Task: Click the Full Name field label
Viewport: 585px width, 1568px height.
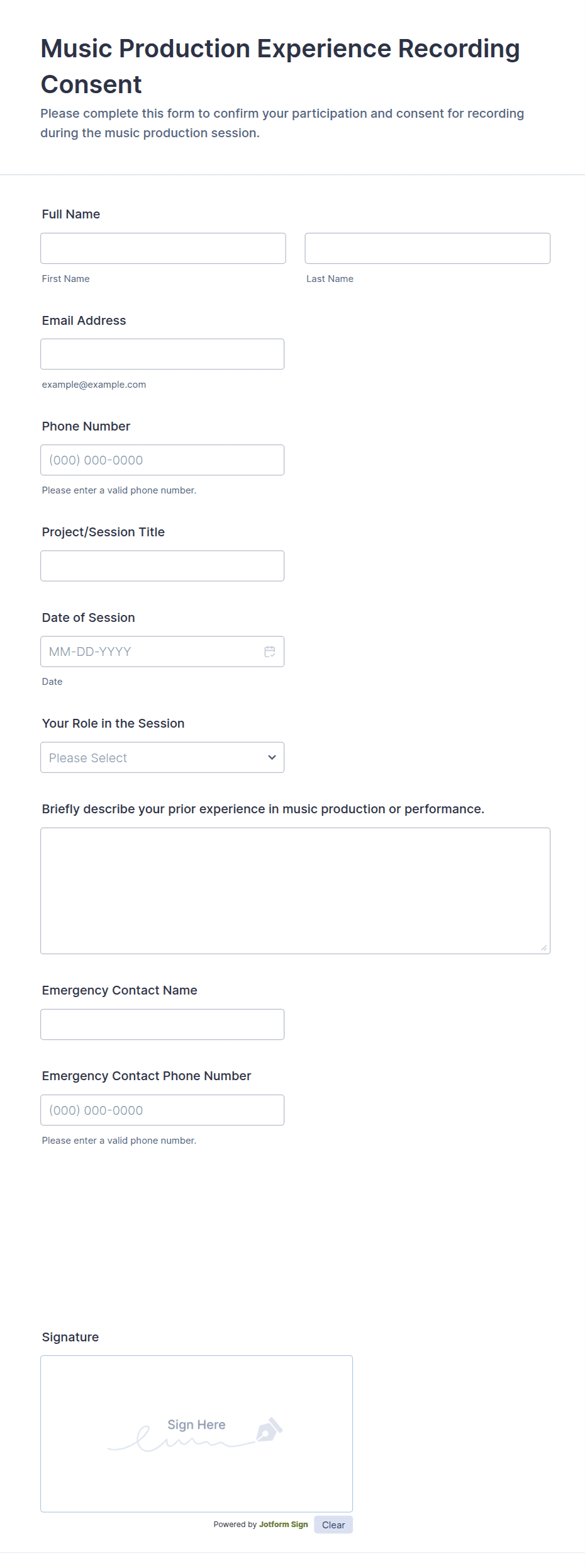Action: tap(71, 214)
